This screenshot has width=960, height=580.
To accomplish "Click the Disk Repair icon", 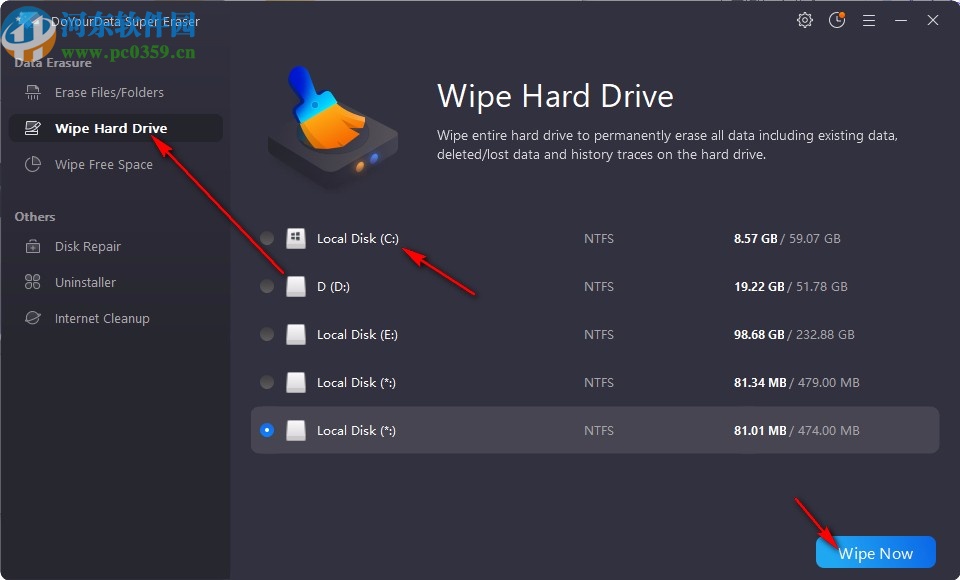I will tap(33, 247).
